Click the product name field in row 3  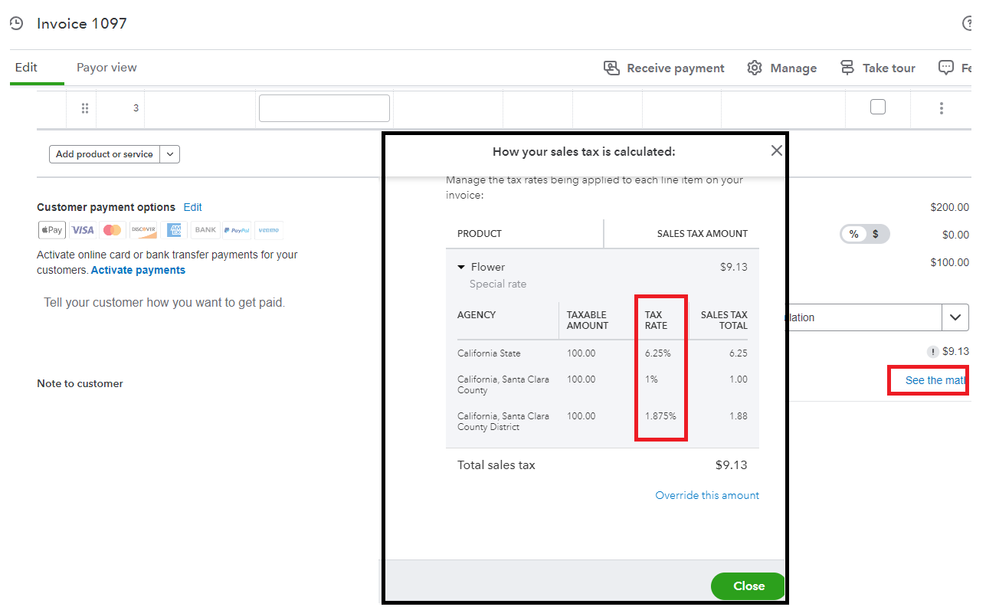pos(324,108)
